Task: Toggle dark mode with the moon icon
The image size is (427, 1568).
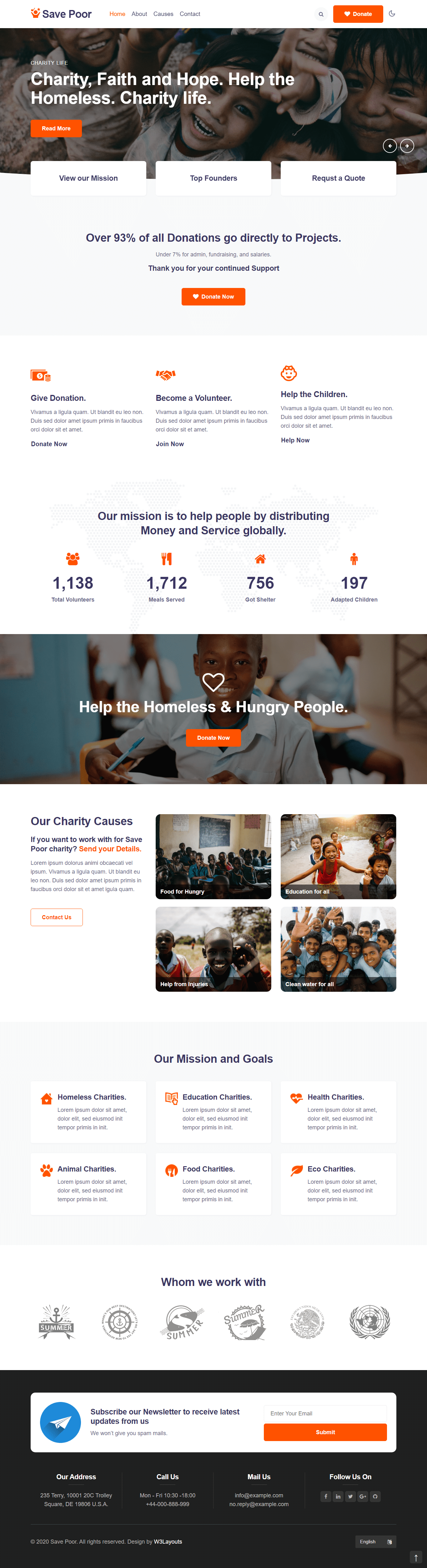Action: tap(392, 13)
